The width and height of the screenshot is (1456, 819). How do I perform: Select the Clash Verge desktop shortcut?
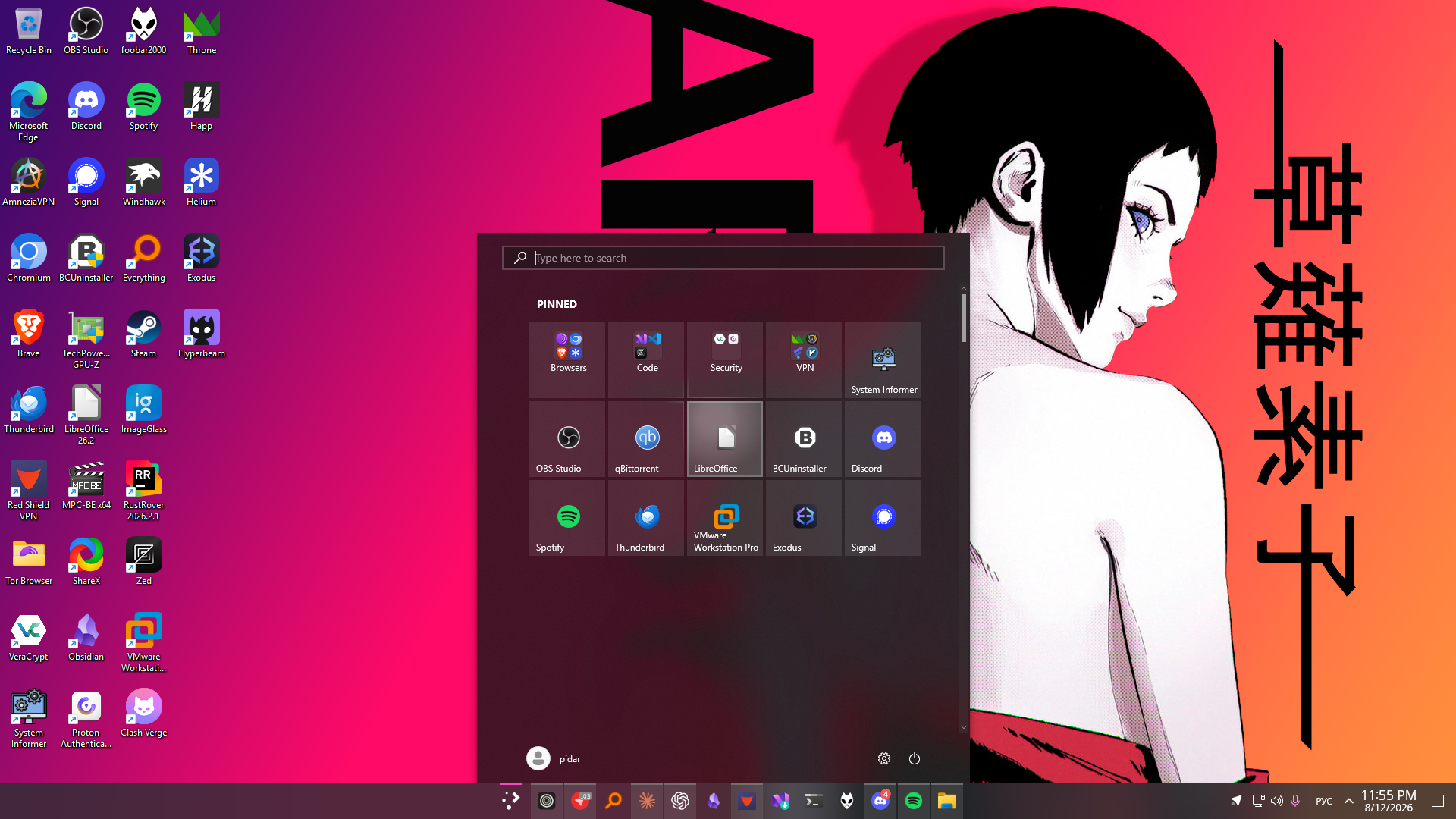click(x=144, y=714)
